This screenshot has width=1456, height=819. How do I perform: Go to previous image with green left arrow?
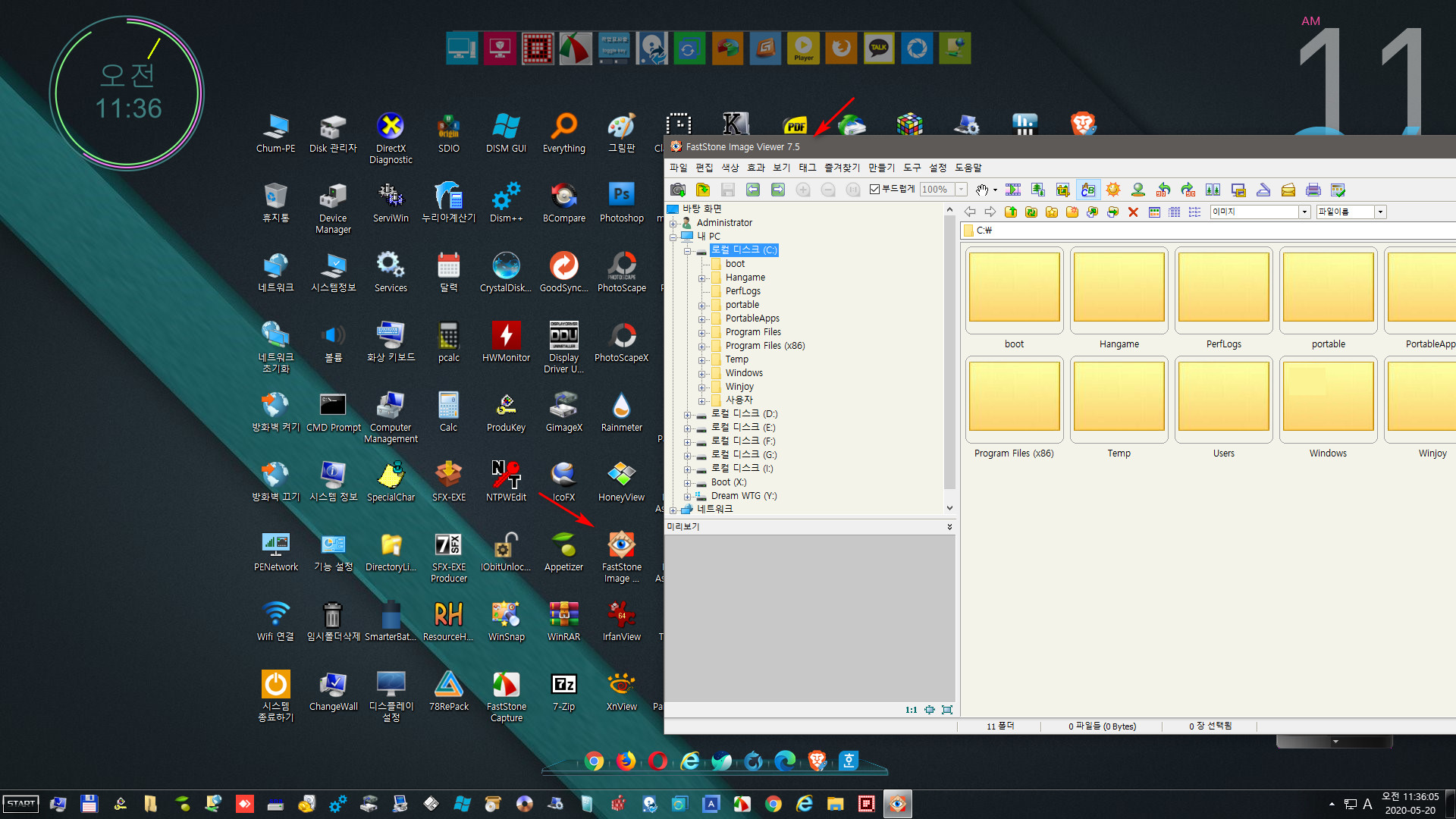point(753,190)
